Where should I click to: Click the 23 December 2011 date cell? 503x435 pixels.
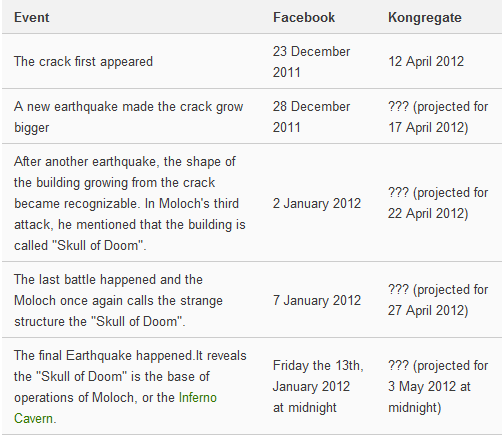click(311, 62)
